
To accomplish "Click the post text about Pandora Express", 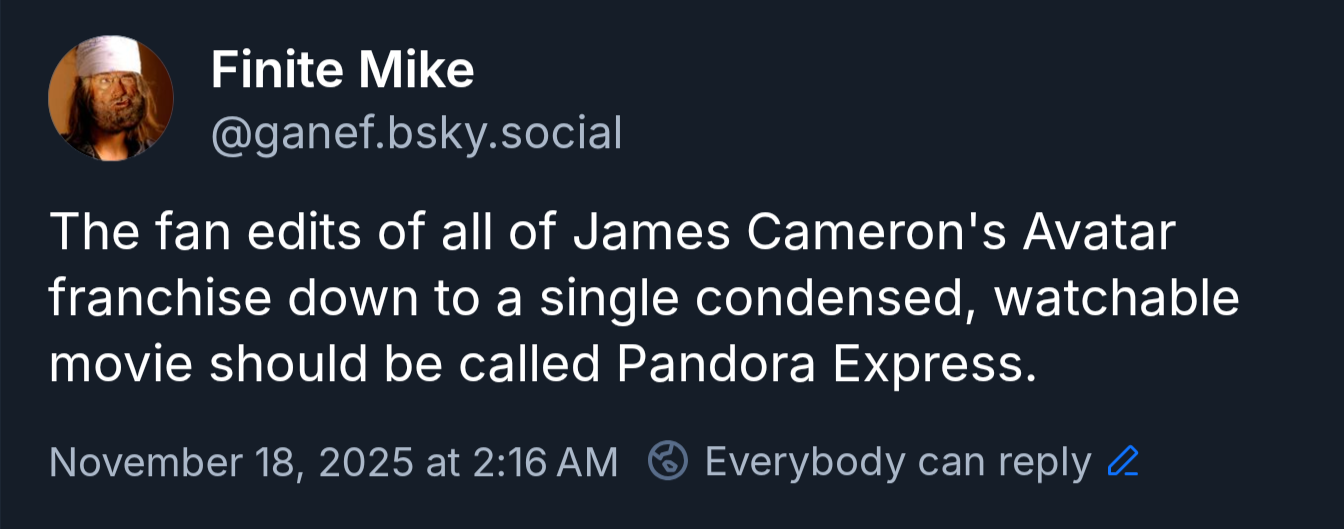I will pos(640,300).
